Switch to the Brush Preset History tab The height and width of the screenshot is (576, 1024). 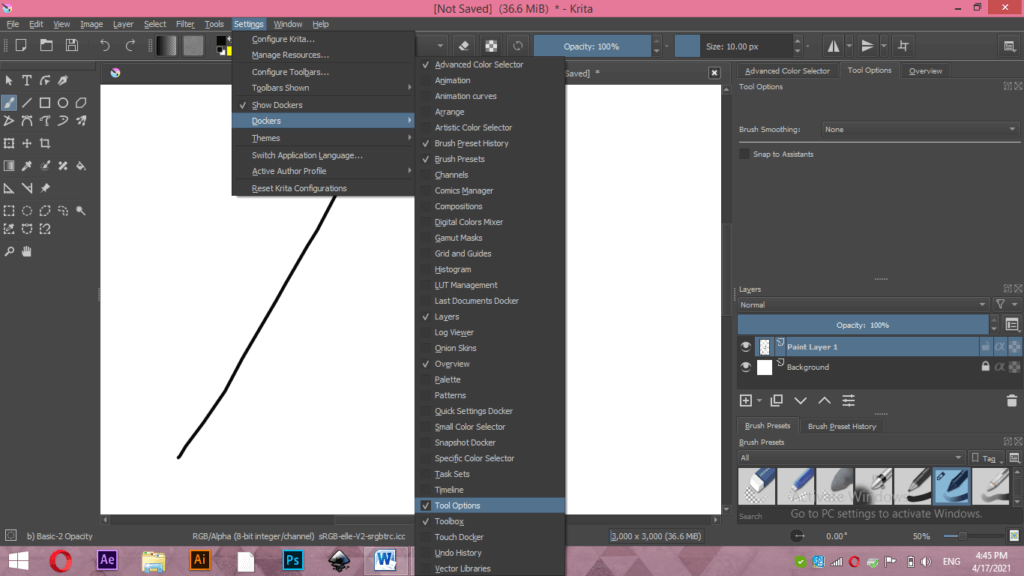tap(843, 425)
